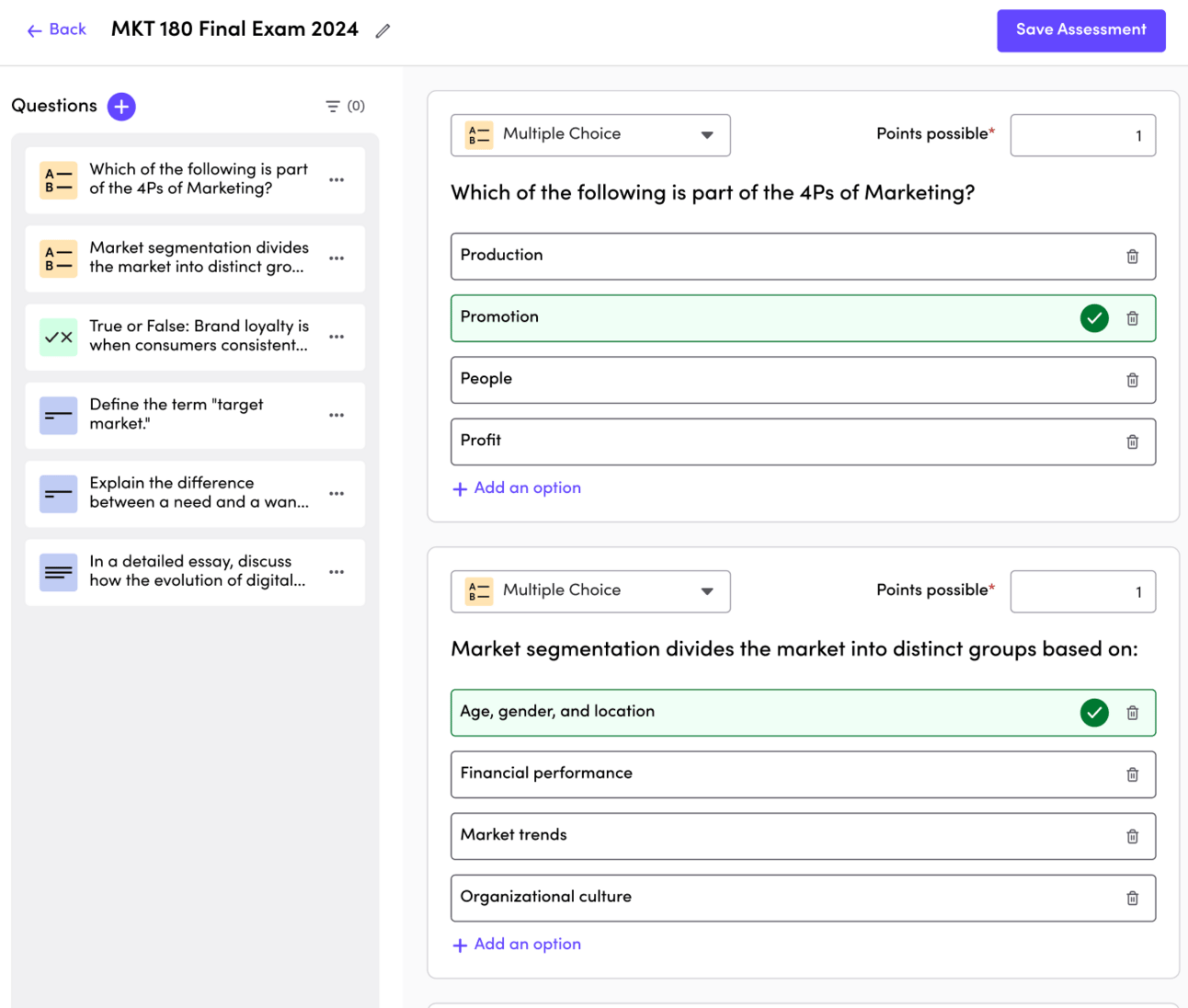Viewport: 1188px width, 1008px height.
Task: Select the Market segmentation question in sidebar
Action: click(195, 258)
